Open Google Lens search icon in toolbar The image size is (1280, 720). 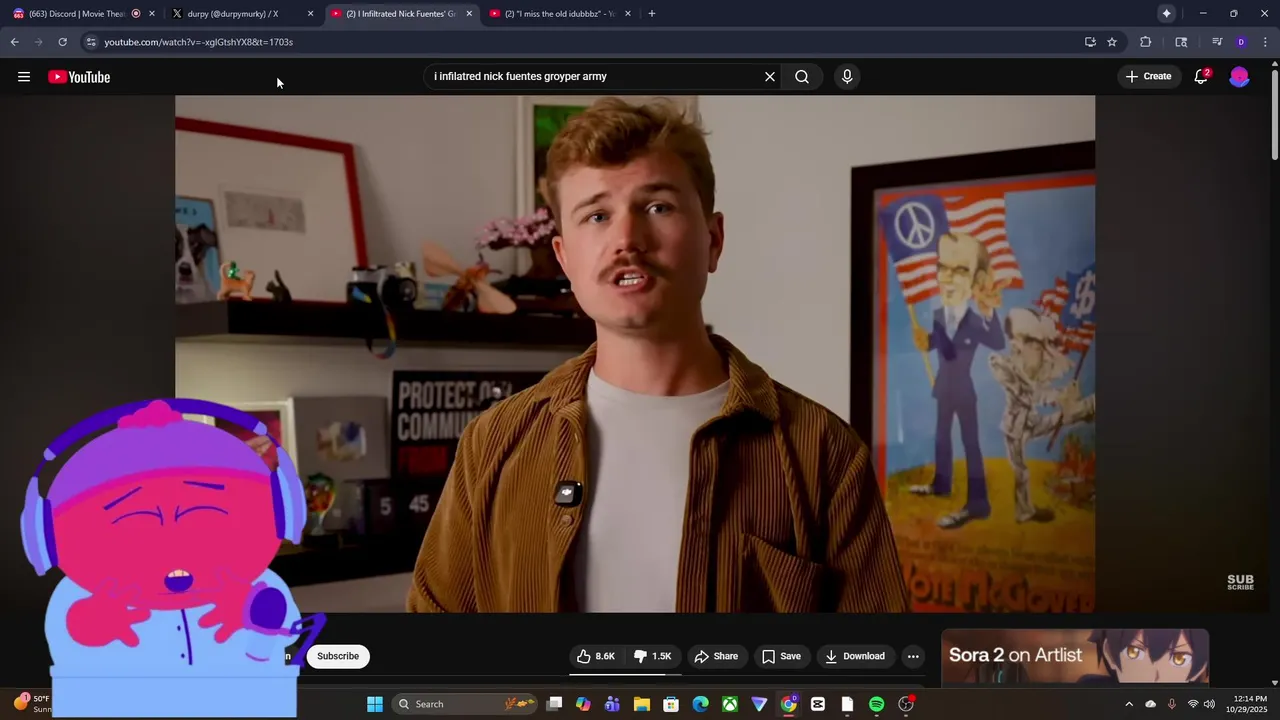point(1181,42)
